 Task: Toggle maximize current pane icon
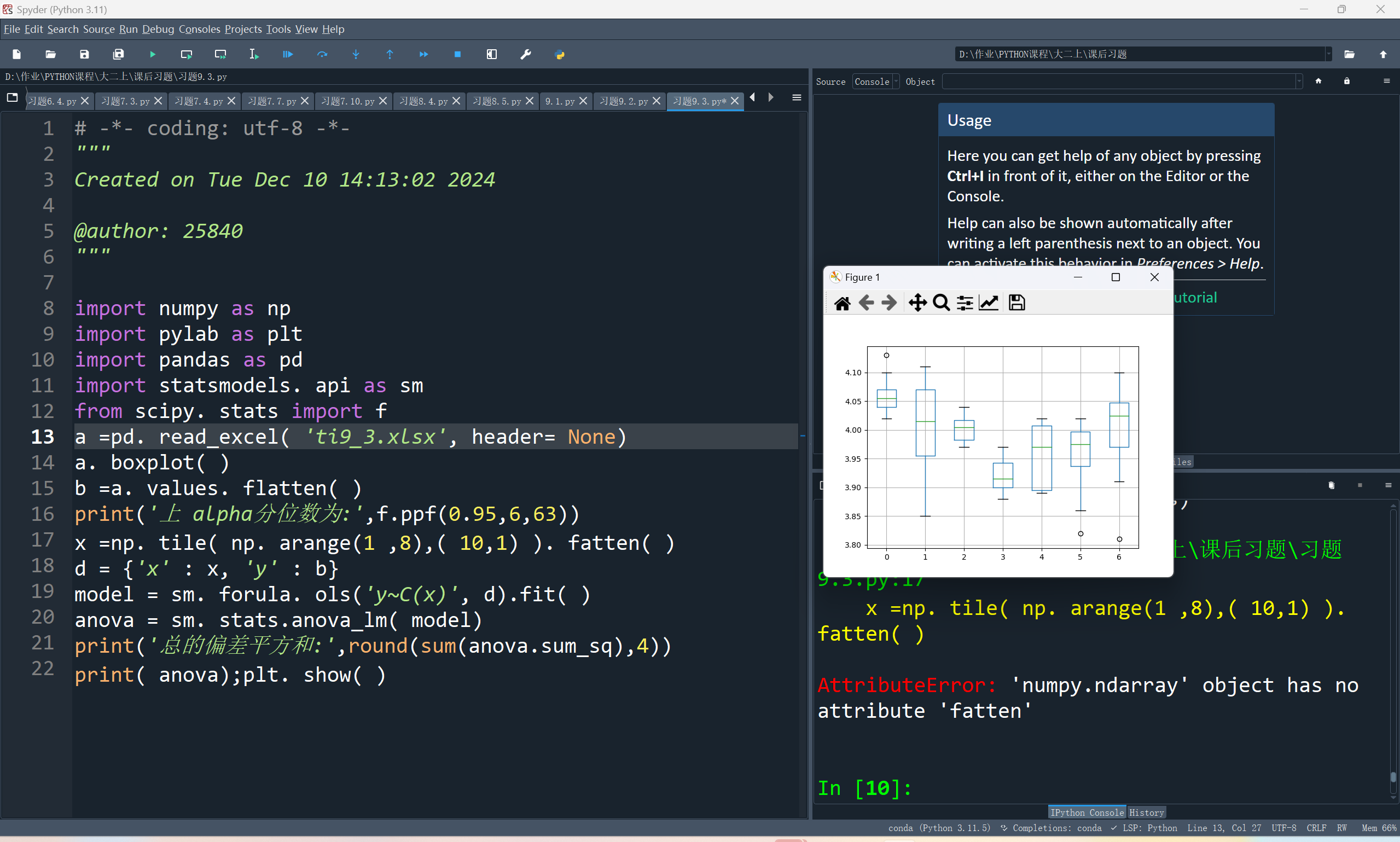(x=492, y=55)
